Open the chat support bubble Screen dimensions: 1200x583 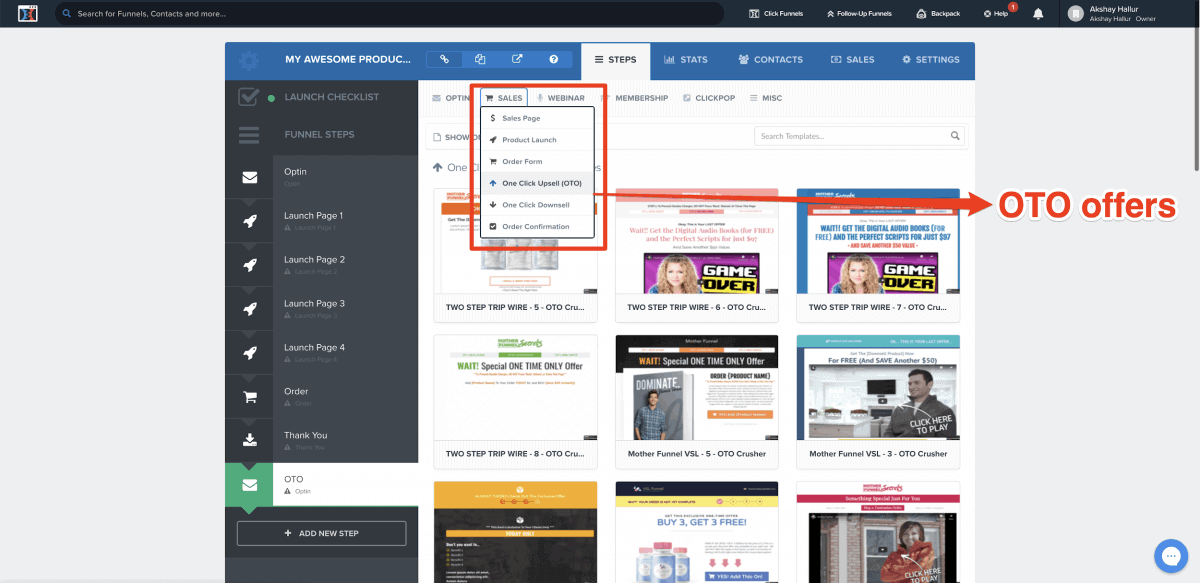1169,555
